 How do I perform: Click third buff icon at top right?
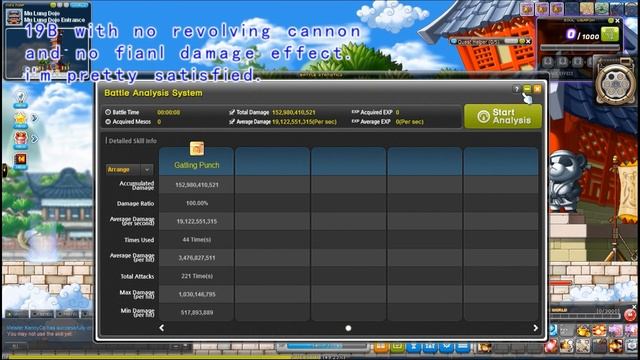[x=557, y=9]
